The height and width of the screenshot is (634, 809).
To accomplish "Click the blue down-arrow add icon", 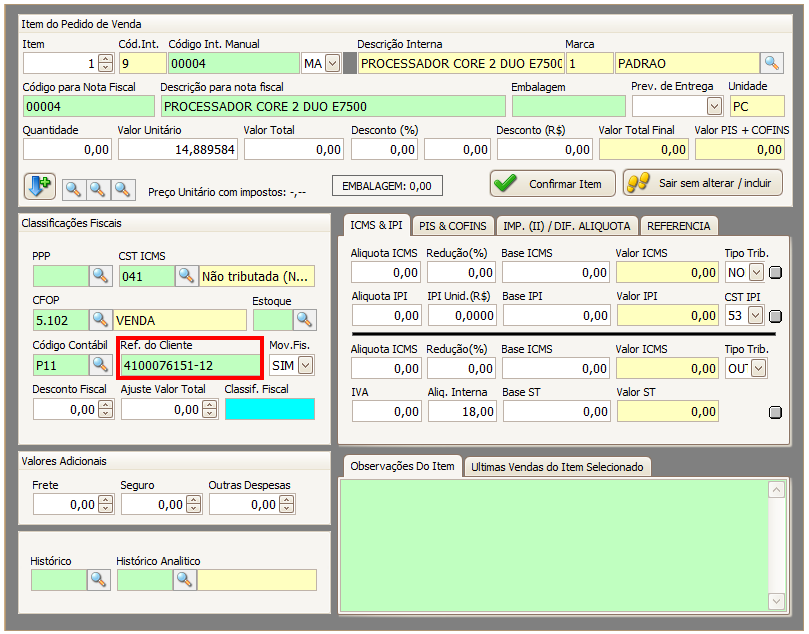I will [x=40, y=187].
